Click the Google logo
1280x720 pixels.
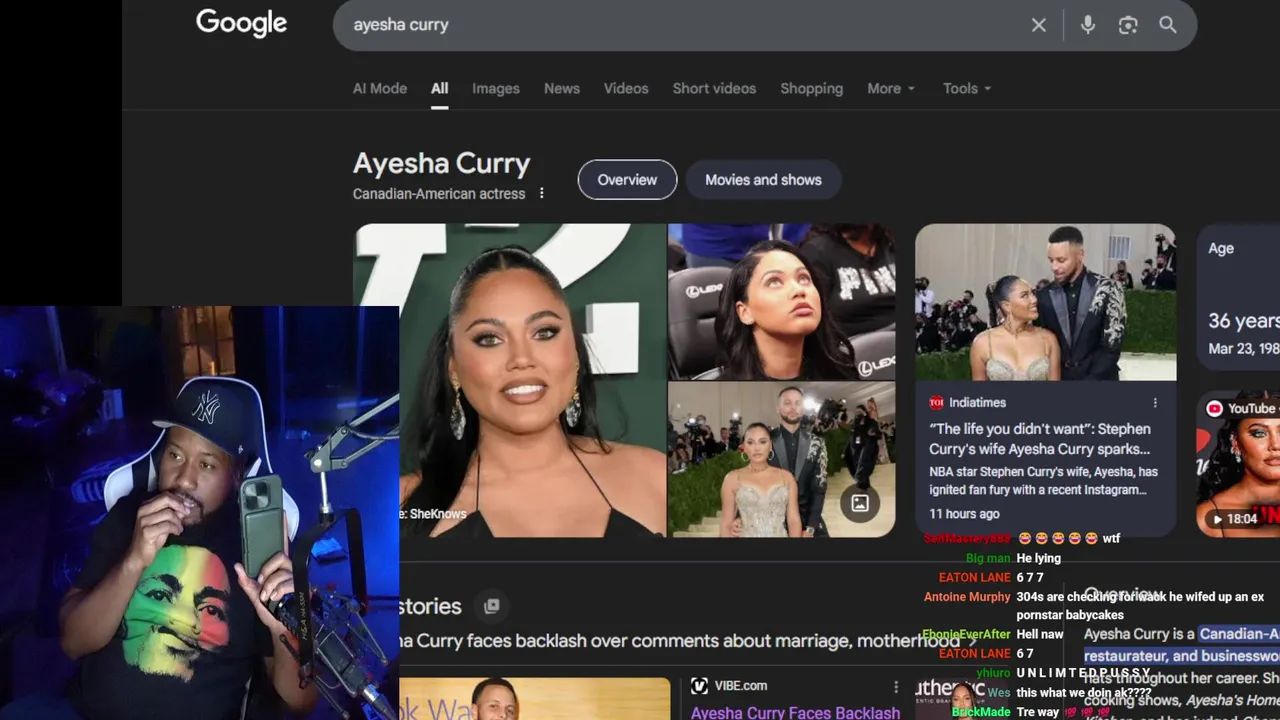241,24
